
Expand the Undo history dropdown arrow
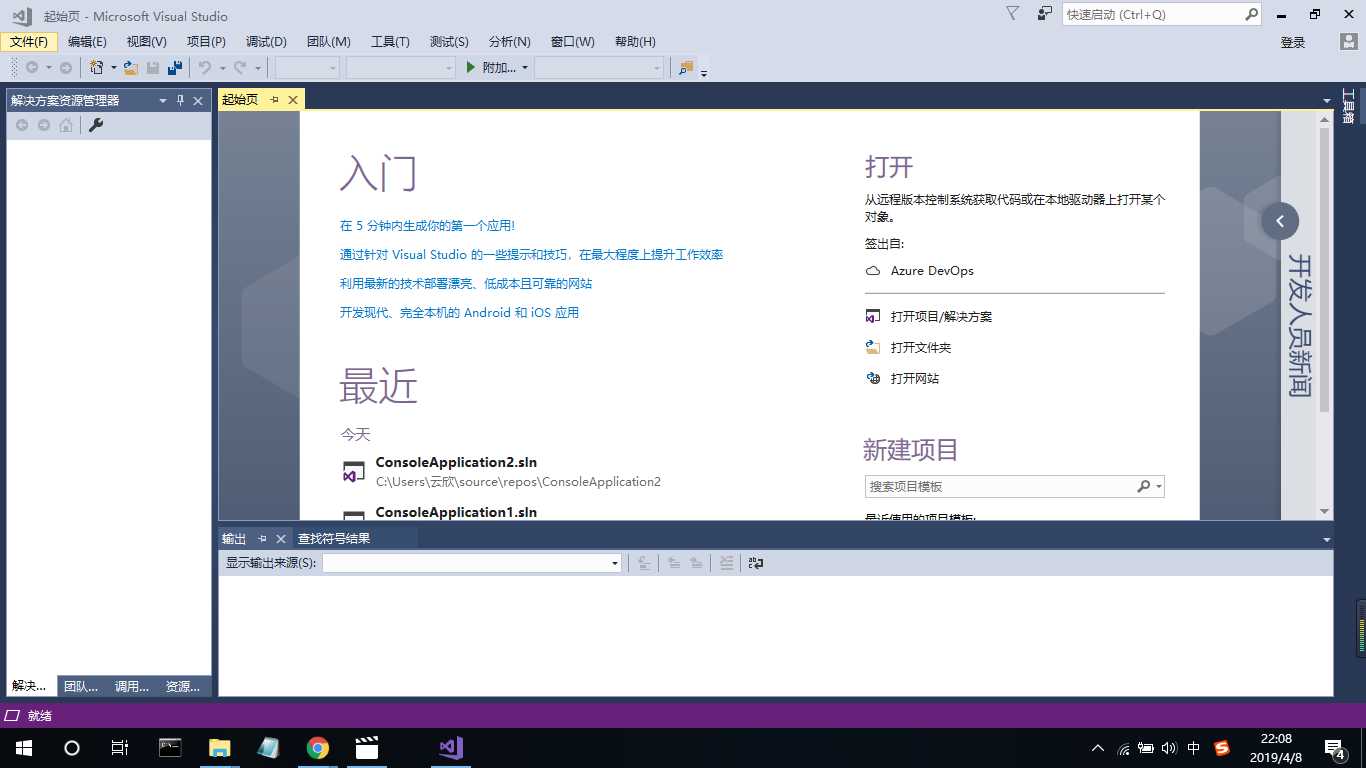point(222,68)
